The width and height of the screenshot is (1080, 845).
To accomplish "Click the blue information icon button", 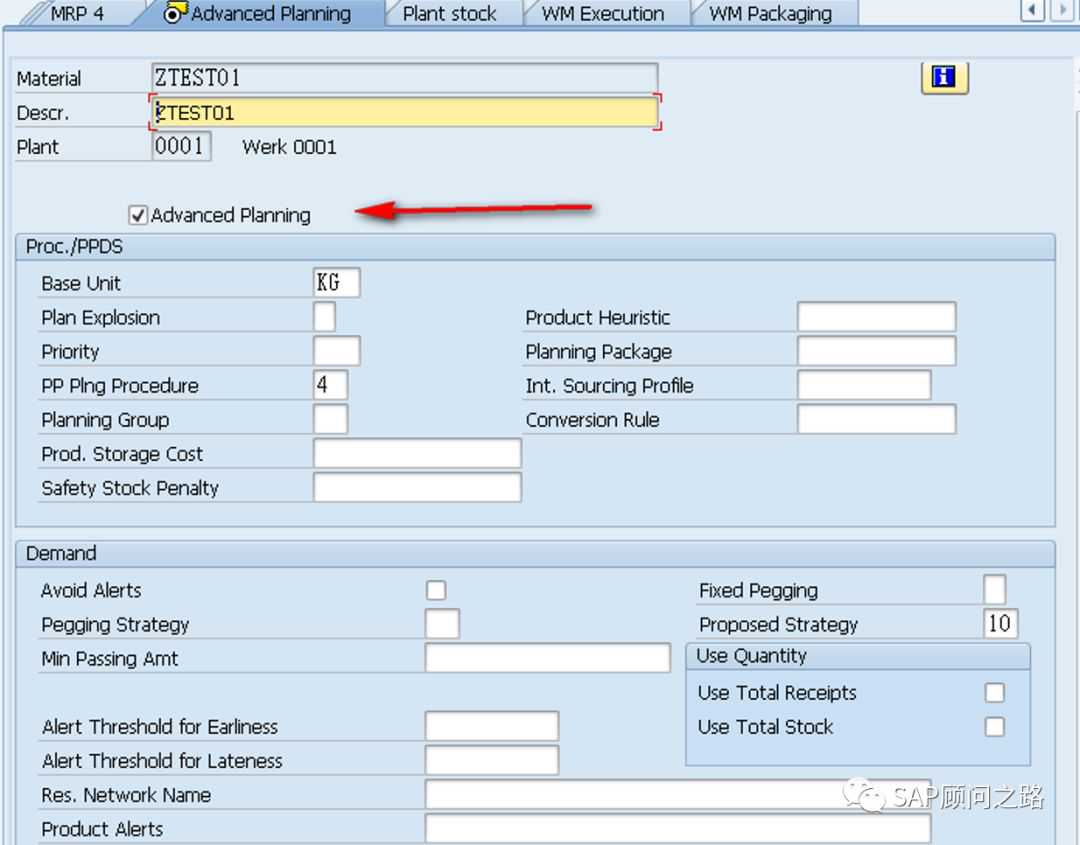I will 944,78.
